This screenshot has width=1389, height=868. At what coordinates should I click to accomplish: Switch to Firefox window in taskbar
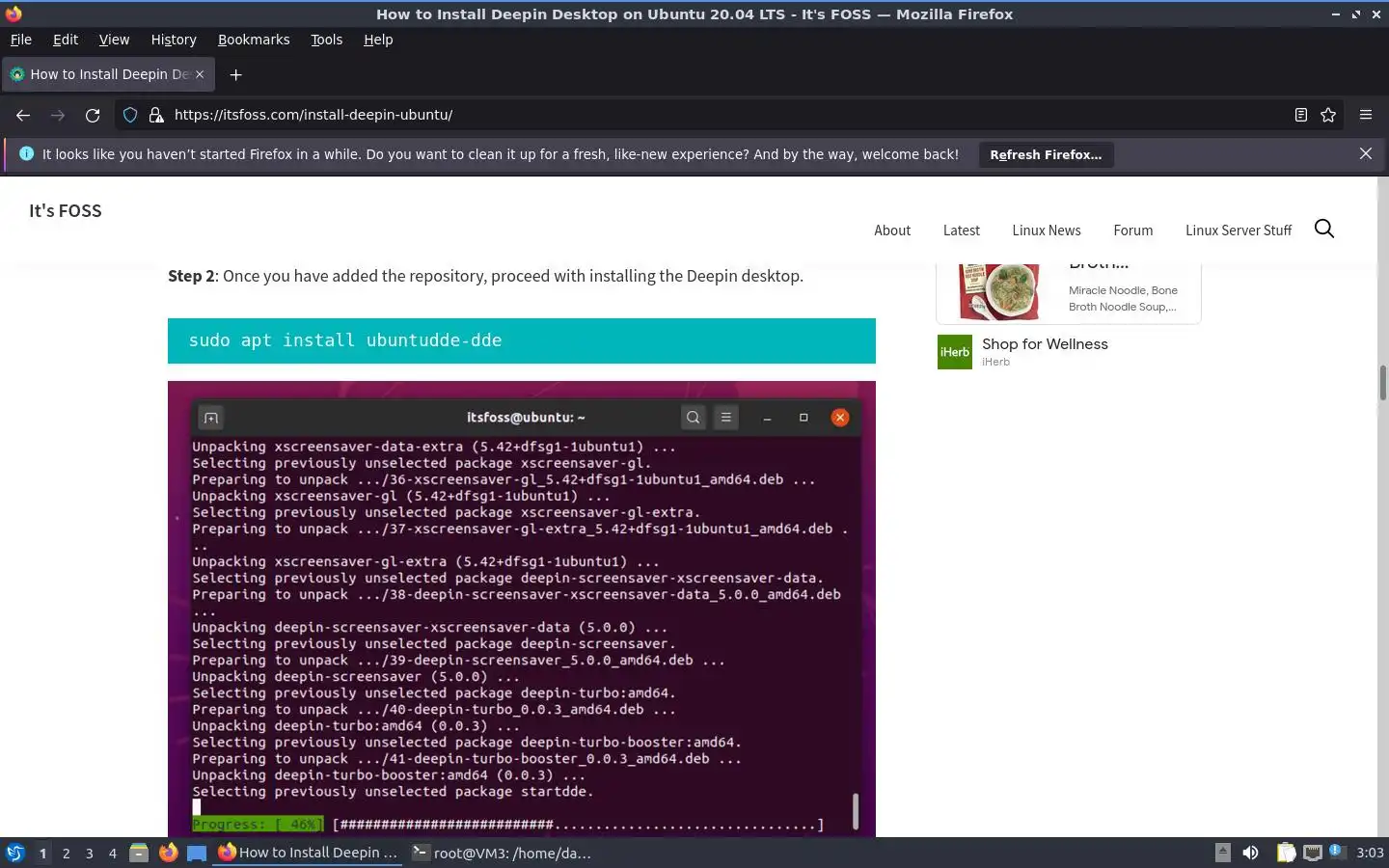[308, 853]
